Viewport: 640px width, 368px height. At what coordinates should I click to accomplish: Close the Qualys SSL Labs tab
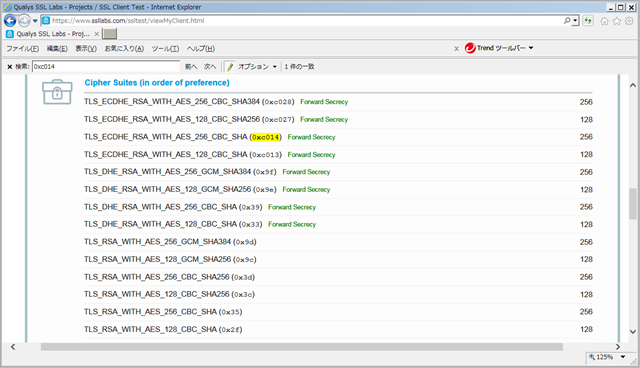click(x=97, y=34)
